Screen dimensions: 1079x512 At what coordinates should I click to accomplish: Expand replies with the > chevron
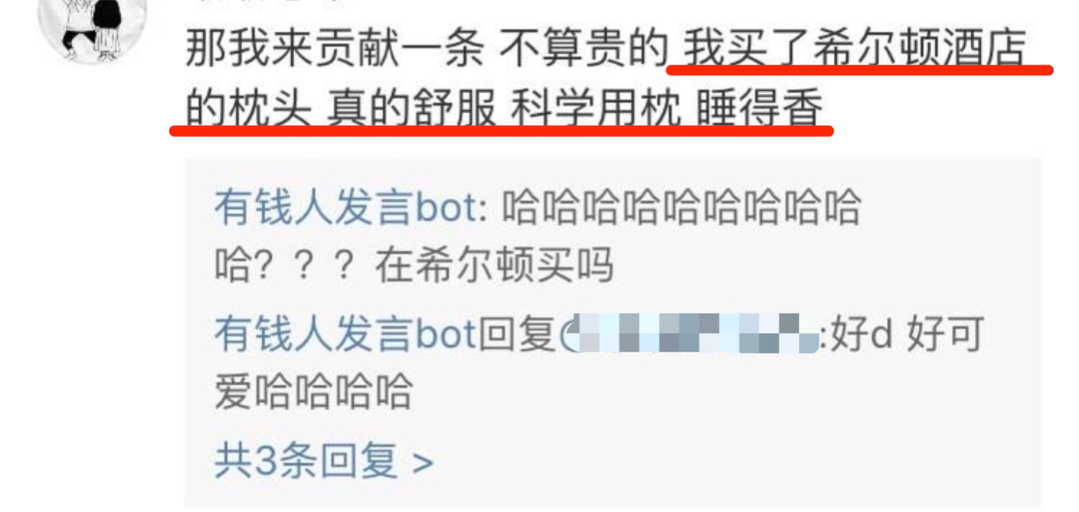[x=423, y=463]
